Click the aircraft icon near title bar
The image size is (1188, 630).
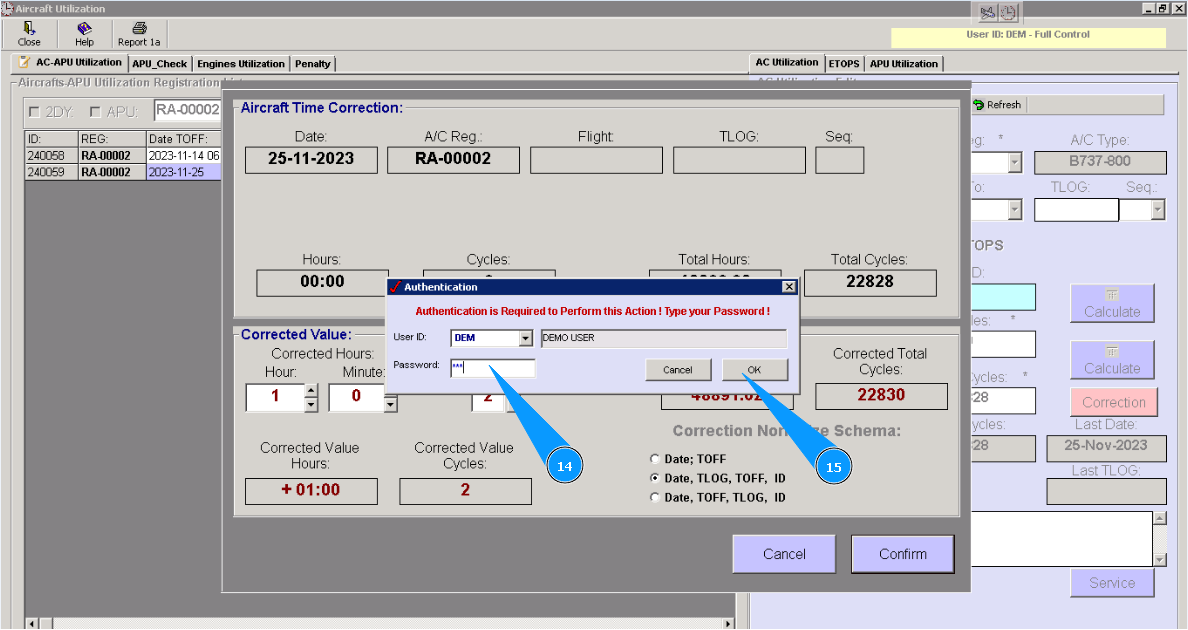[987, 13]
